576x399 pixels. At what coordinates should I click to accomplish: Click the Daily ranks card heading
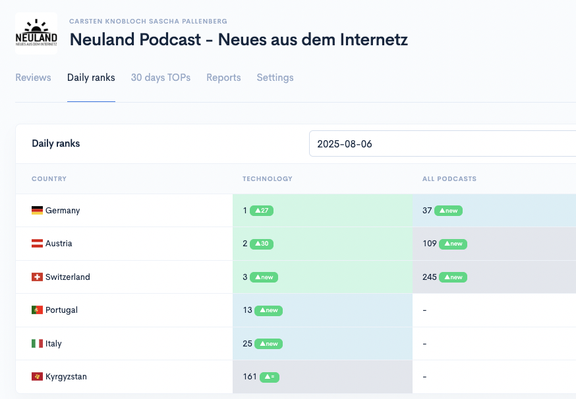point(56,144)
